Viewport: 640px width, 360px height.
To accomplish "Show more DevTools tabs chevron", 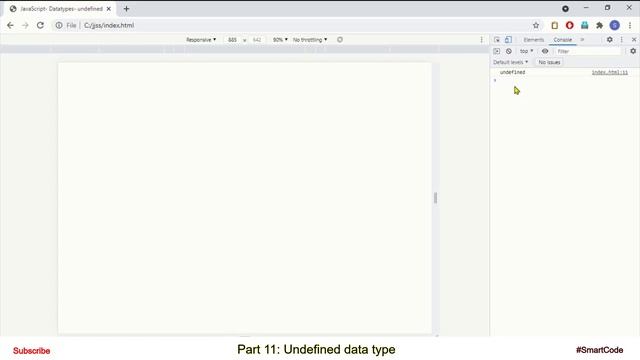I will click(x=582, y=40).
